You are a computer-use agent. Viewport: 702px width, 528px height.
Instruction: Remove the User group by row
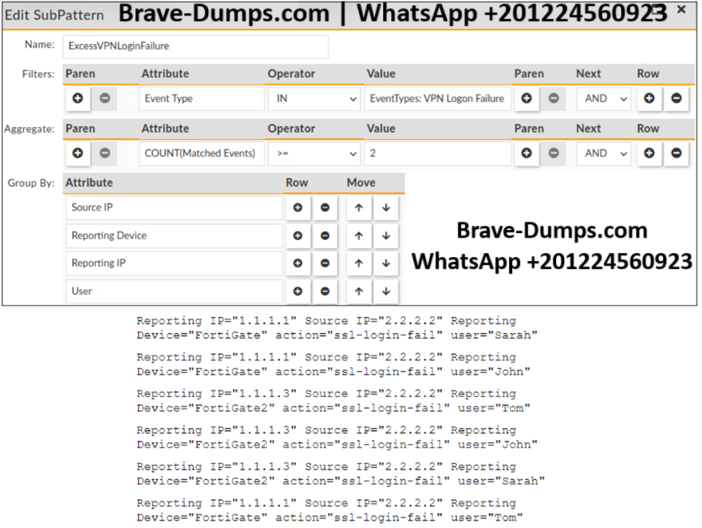(325, 291)
